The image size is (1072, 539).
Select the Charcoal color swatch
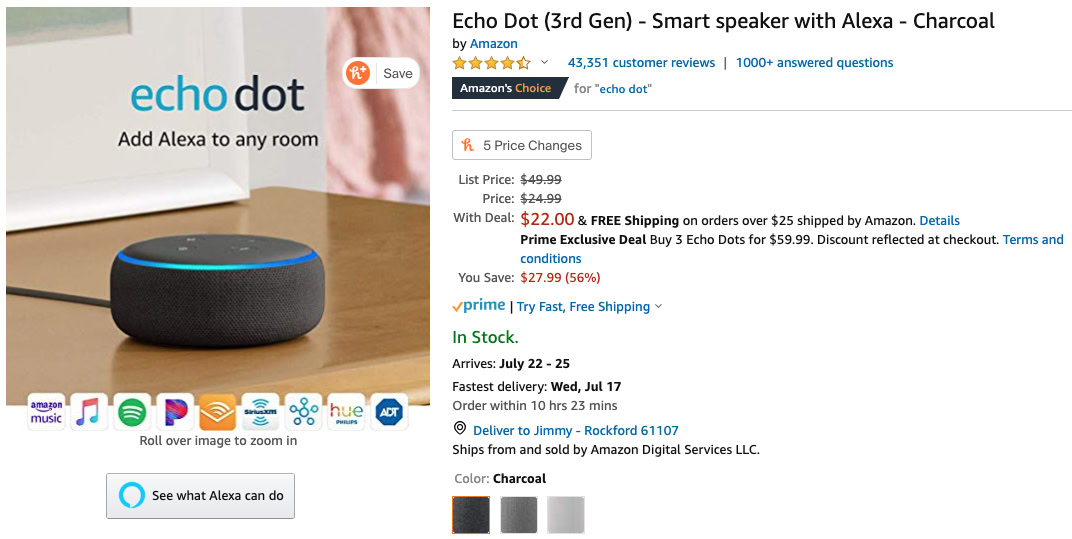[471, 515]
